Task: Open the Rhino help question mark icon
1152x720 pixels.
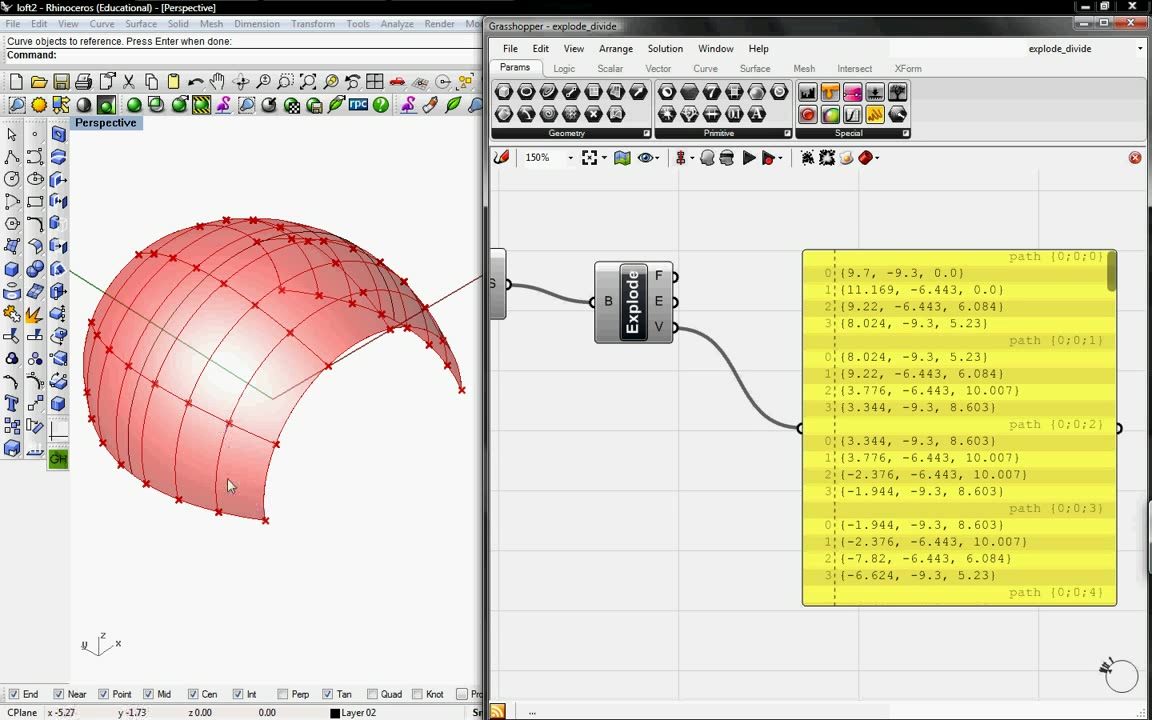Action: click(381, 105)
